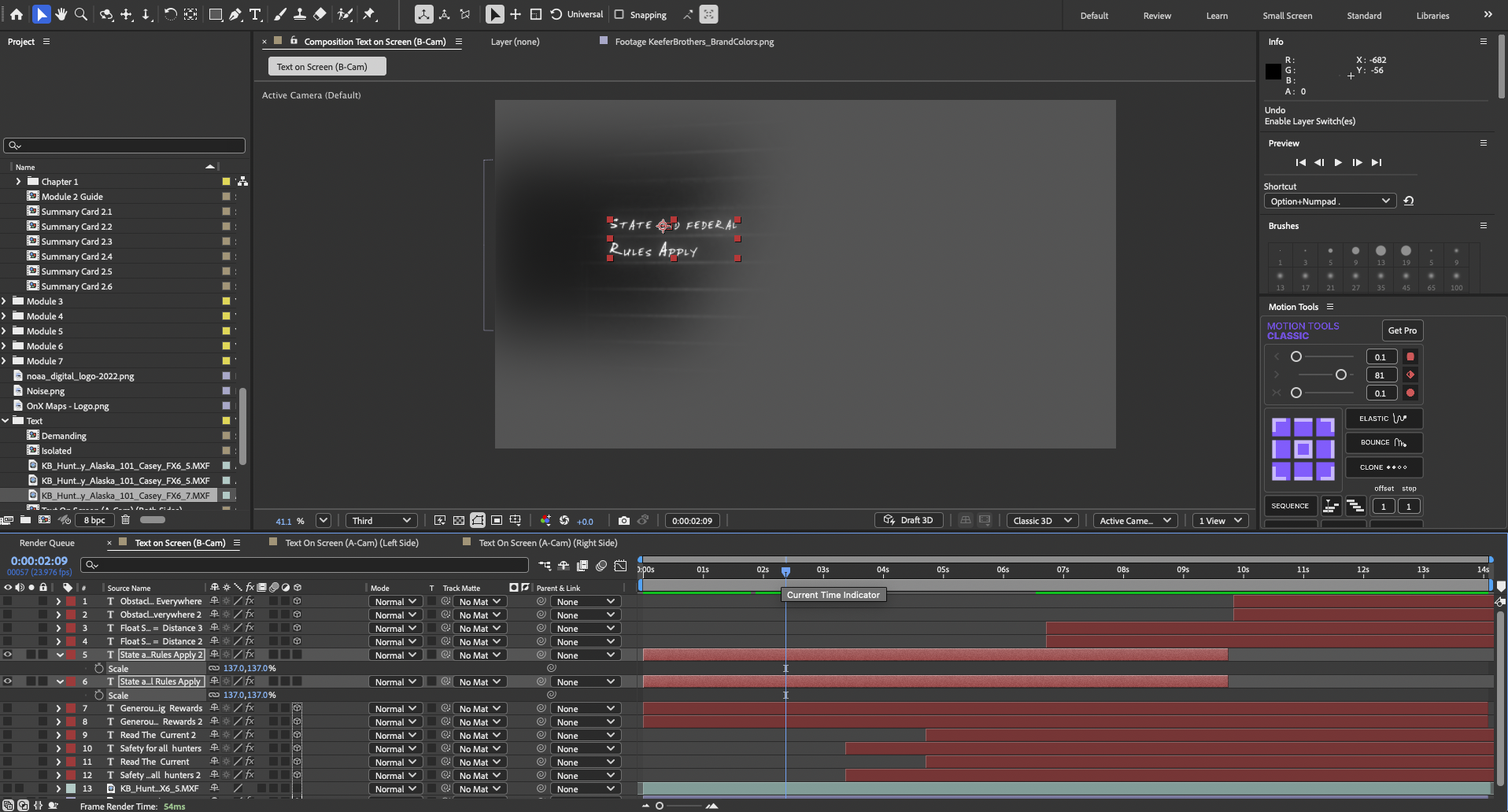Open the Review workspace
Image resolution: width=1508 pixels, height=812 pixels.
coord(1156,15)
